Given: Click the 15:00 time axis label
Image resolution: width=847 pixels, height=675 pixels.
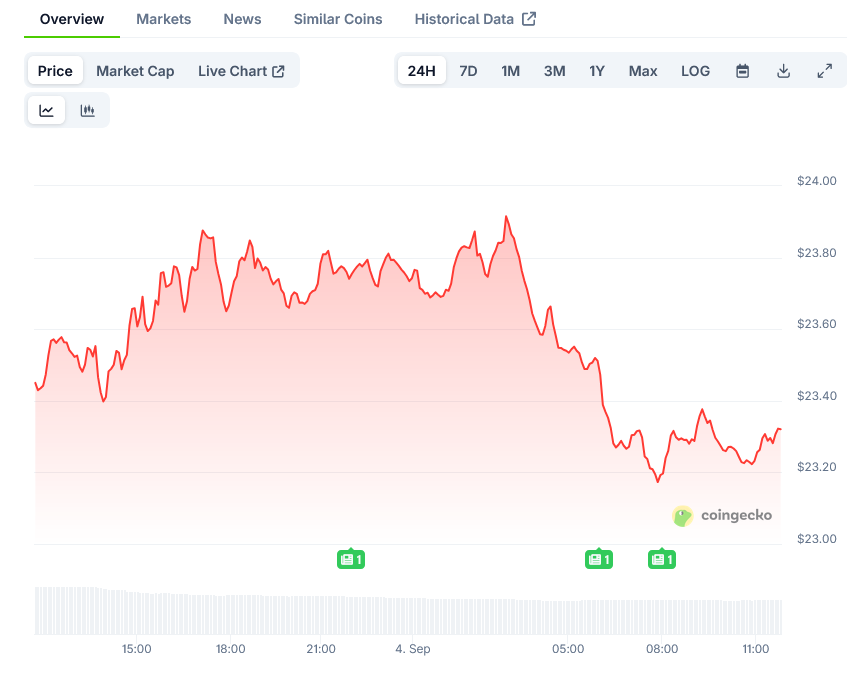Looking at the screenshot, I should [x=137, y=649].
